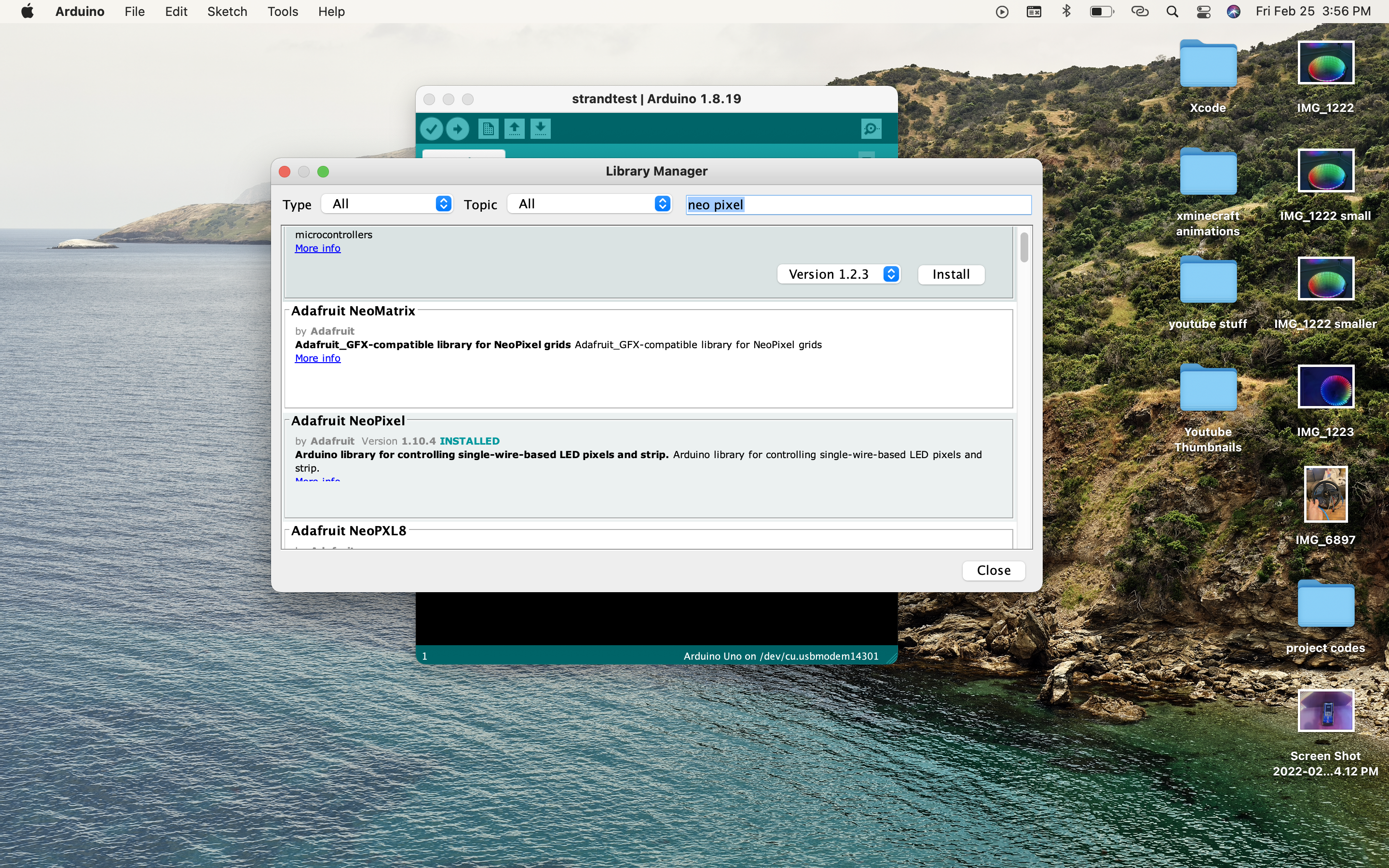Follow Adafruit NeoMatrix More info link
Image resolution: width=1389 pixels, height=868 pixels.
(317, 358)
